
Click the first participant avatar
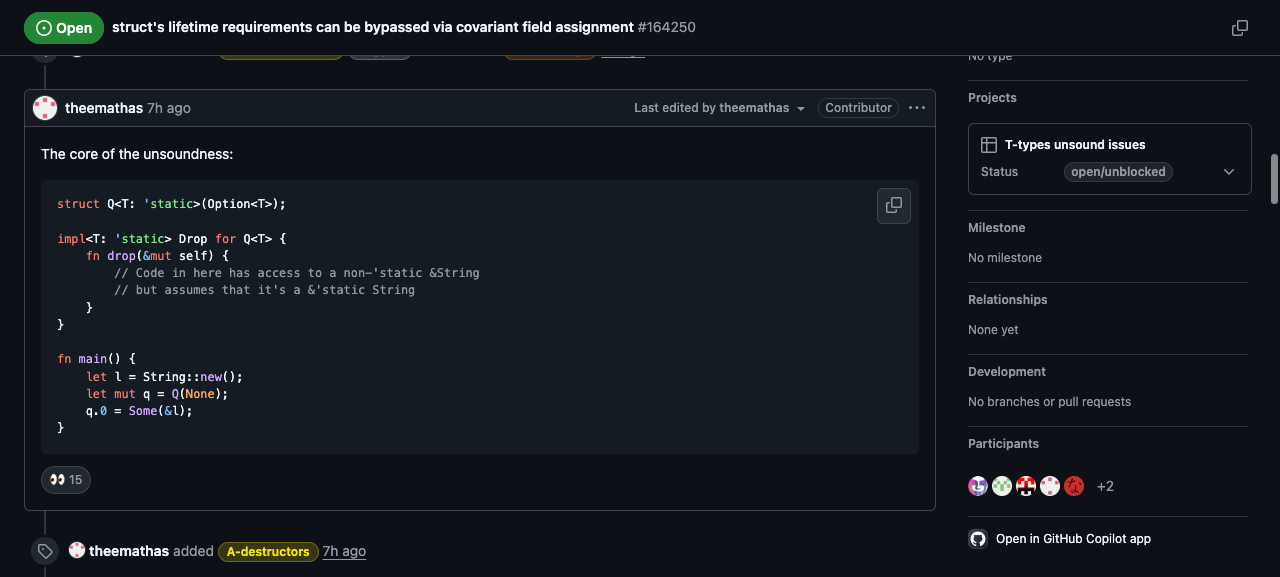click(x=978, y=486)
